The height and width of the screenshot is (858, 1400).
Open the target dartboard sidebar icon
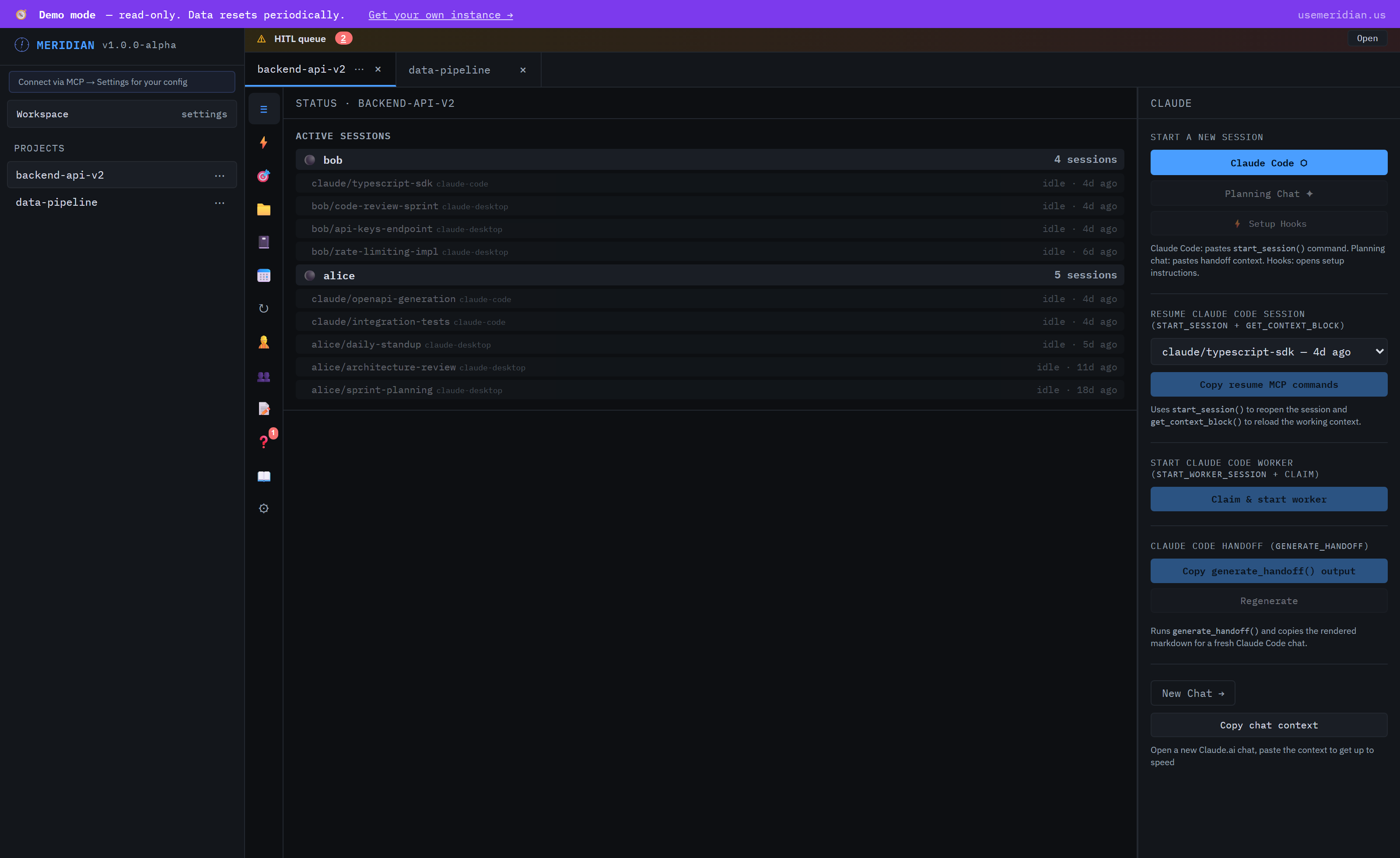264,176
